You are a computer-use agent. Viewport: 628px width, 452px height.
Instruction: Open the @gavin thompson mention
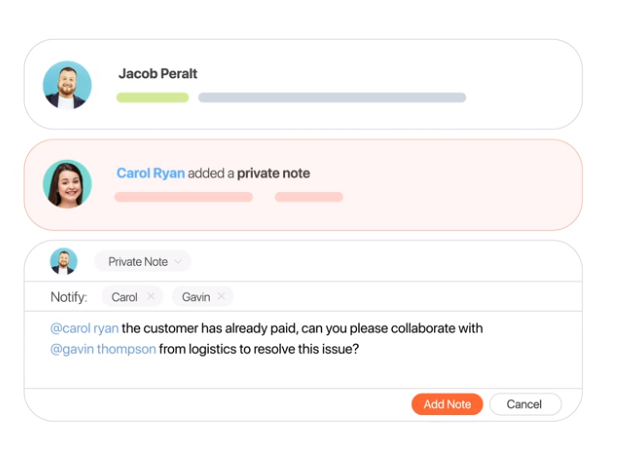(103, 349)
